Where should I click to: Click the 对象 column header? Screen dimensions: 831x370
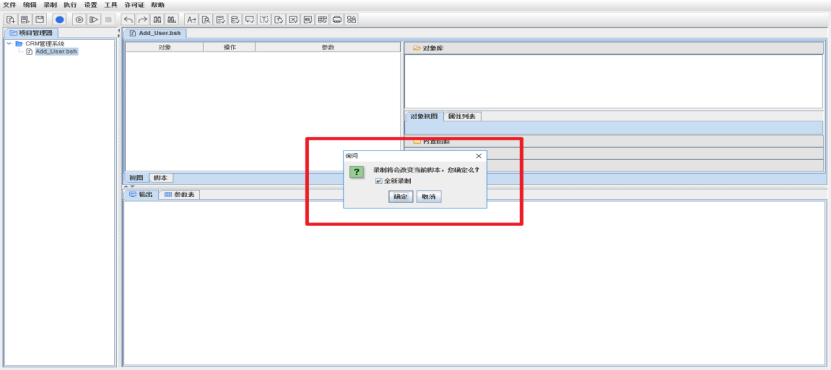165,47
